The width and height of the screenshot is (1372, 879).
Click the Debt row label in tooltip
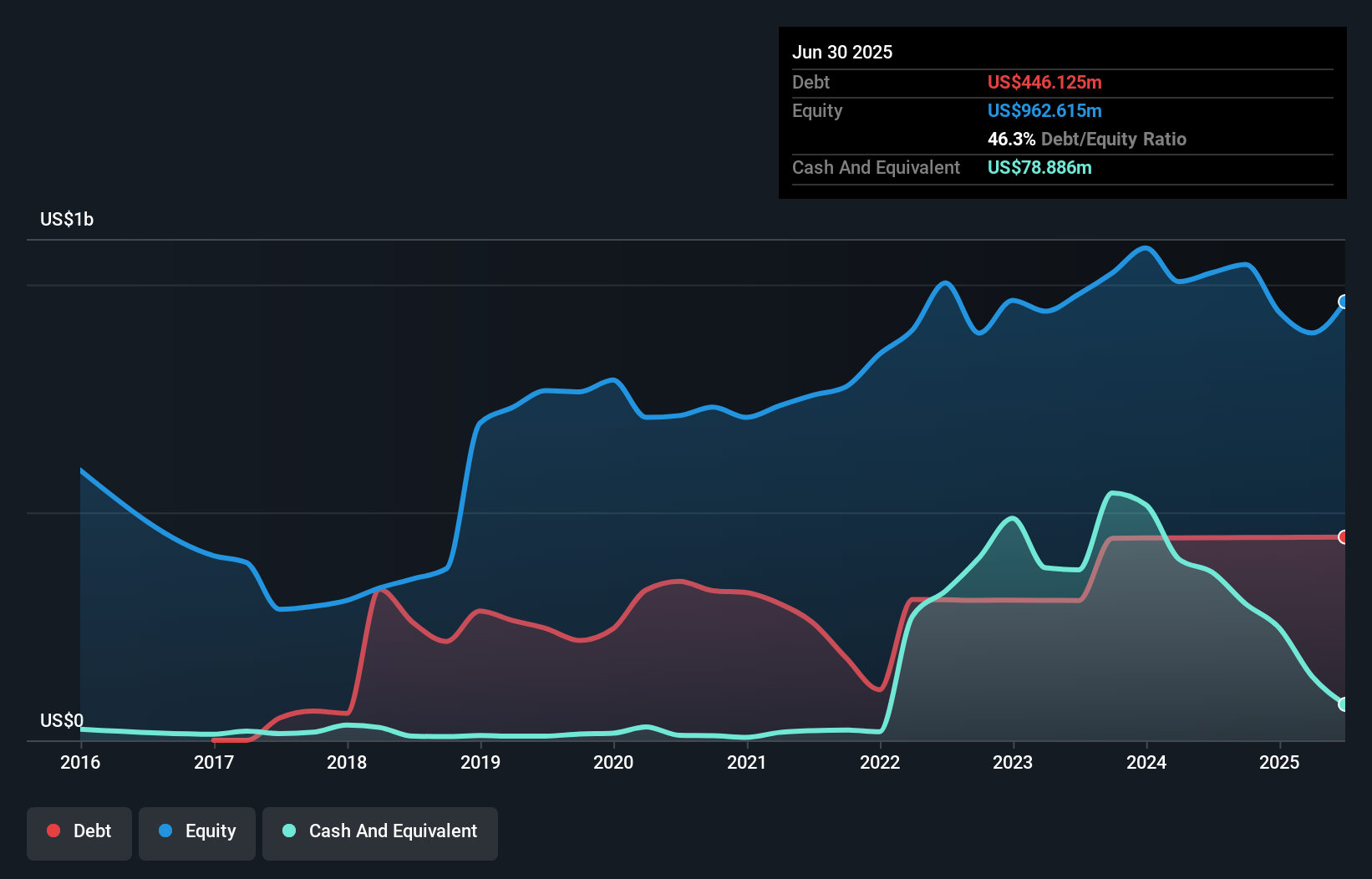[x=810, y=83]
